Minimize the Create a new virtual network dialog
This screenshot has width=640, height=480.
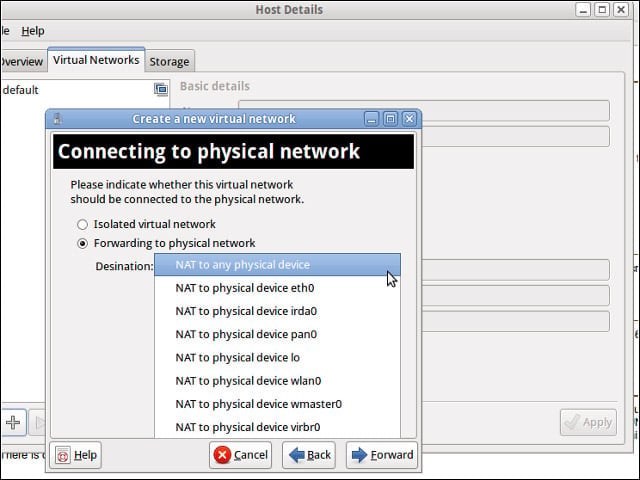click(371, 119)
